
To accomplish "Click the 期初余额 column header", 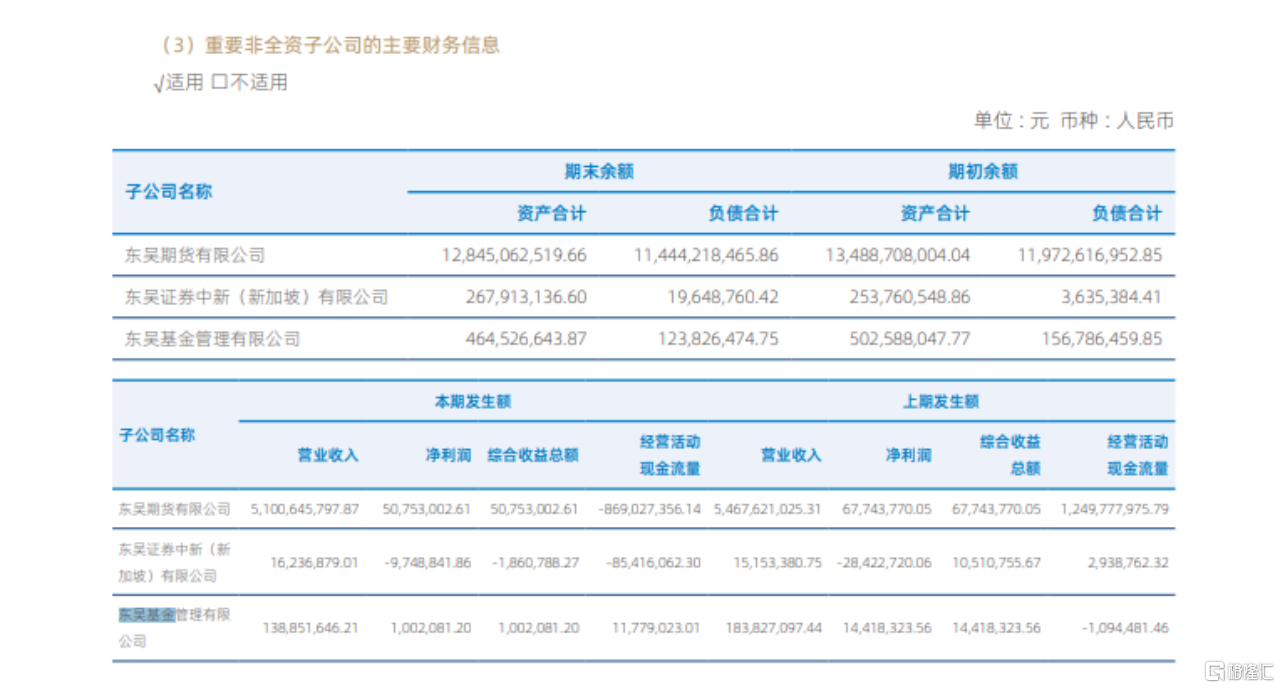I will tap(982, 171).
